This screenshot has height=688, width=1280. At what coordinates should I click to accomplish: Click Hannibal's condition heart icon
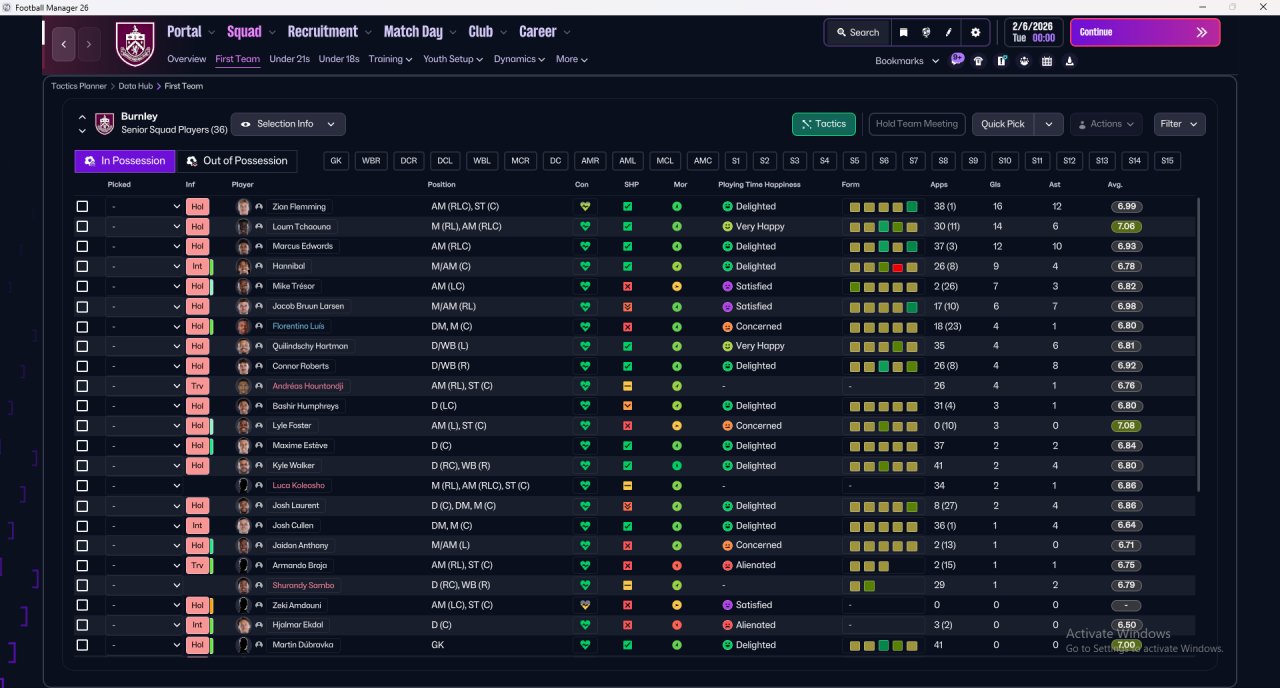click(x=585, y=266)
